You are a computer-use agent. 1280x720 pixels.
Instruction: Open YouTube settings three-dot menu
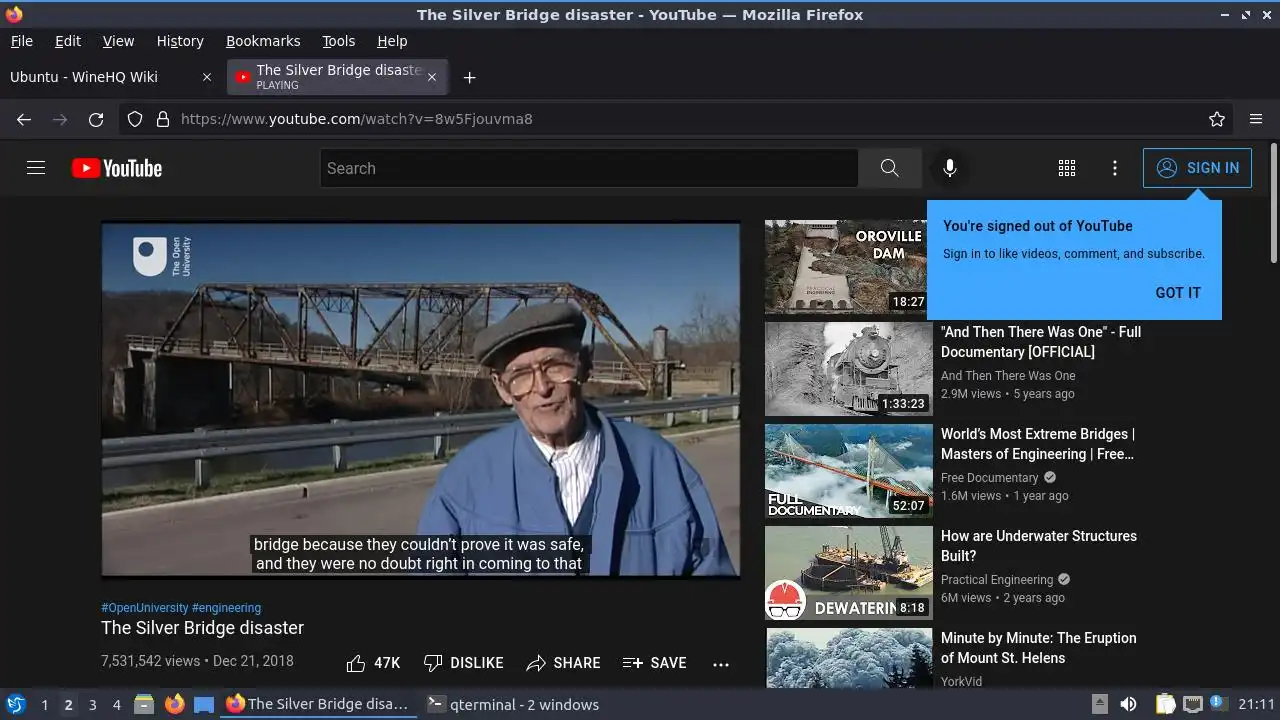(1115, 168)
